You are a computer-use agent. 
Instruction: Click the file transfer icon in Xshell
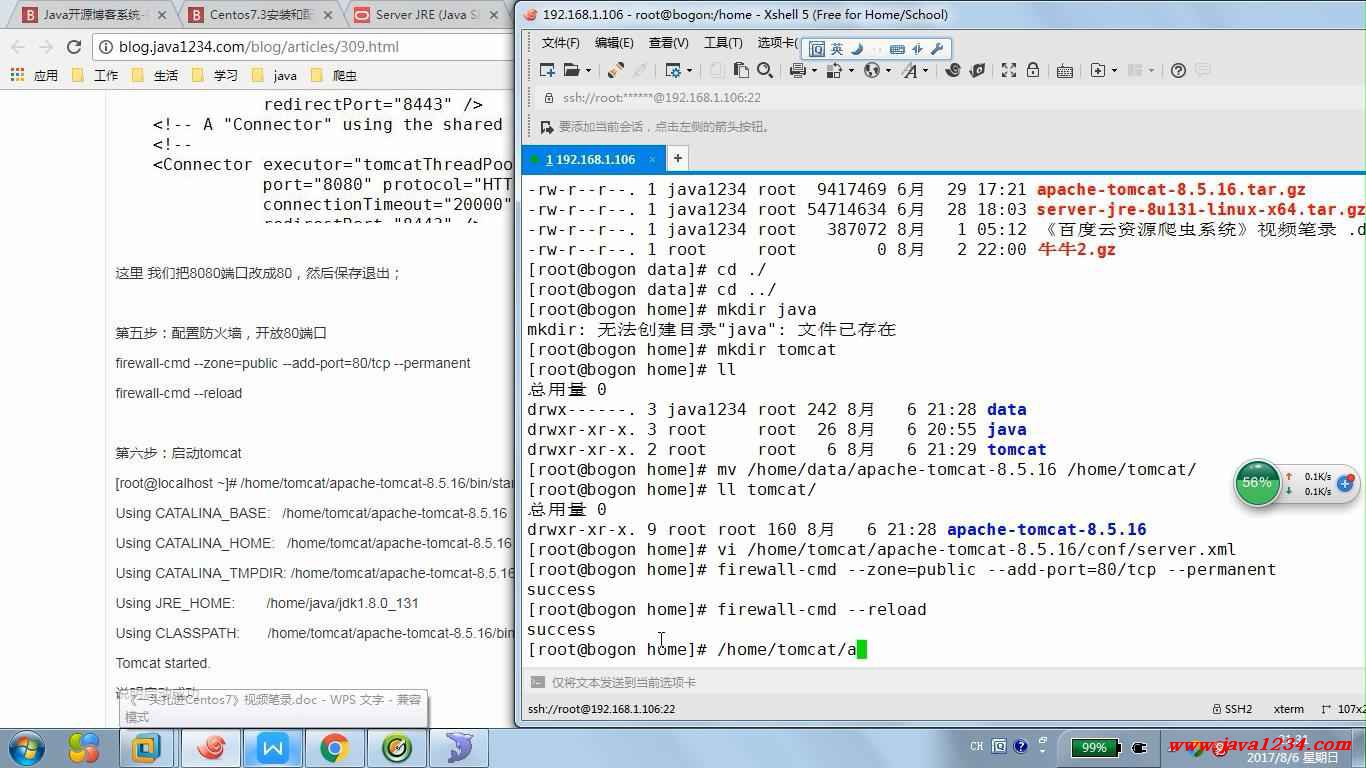click(x=834, y=70)
